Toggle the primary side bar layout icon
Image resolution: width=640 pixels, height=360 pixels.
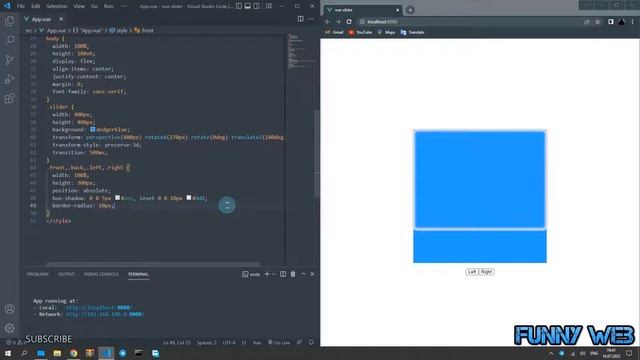click(x=239, y=6)
